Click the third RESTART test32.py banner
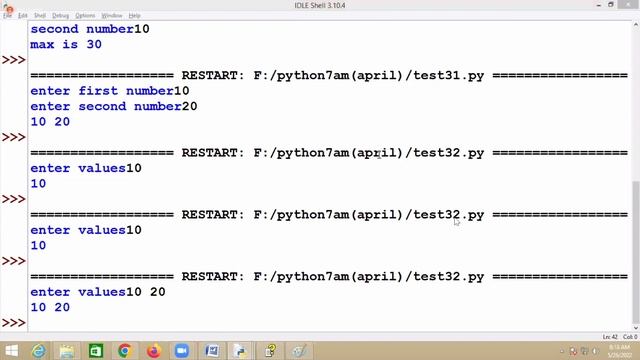This screenshot has height=360, width=640. (x=329, y=277)
